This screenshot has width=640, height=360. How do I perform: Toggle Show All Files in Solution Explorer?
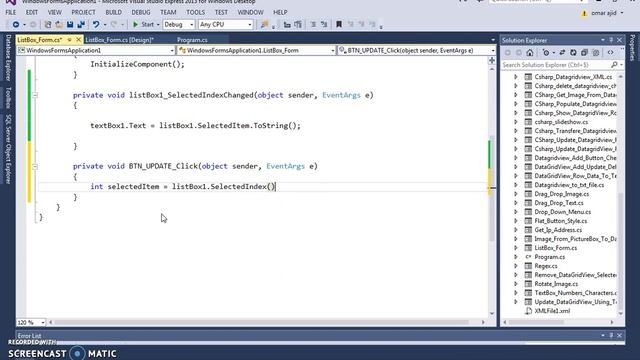(596, 53)
